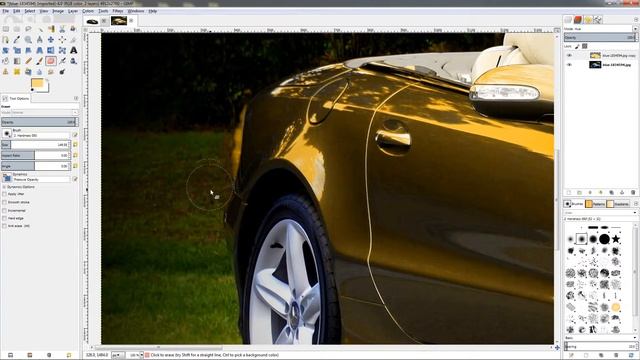640x360 pixels.
Task: Select the Ellipse Select tool
Action: [17, 29]
